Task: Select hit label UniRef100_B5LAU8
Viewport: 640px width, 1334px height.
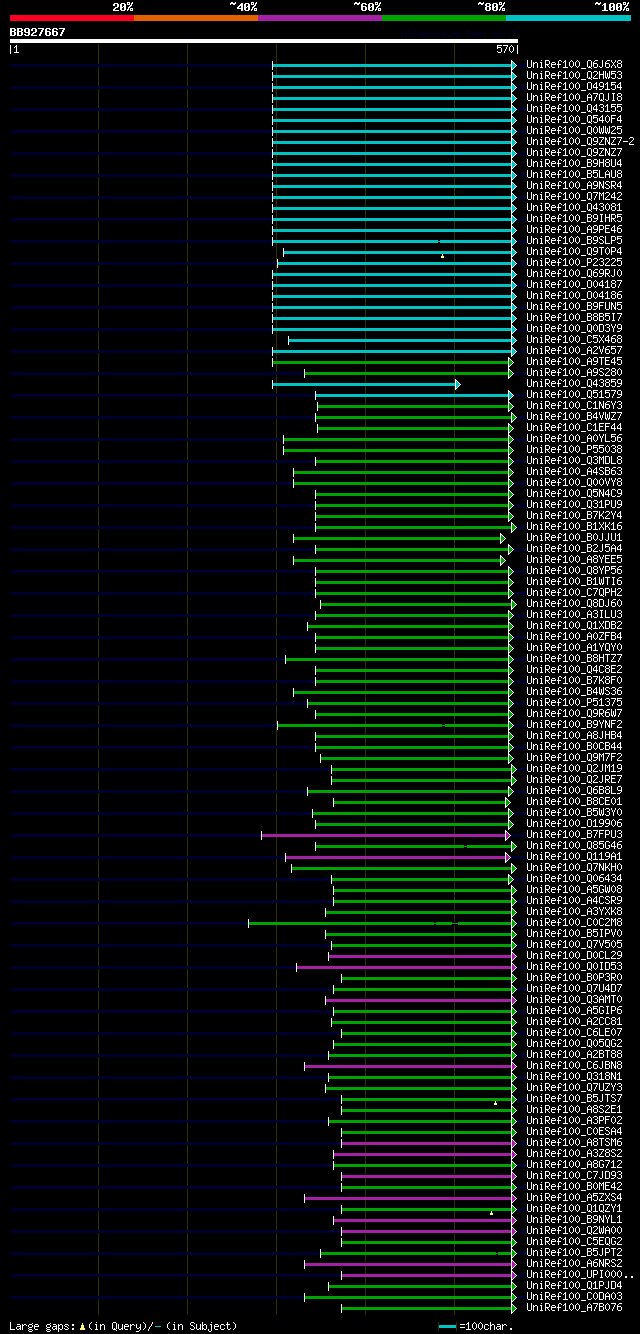Action: pyautogui.click(x=574, y=174)
